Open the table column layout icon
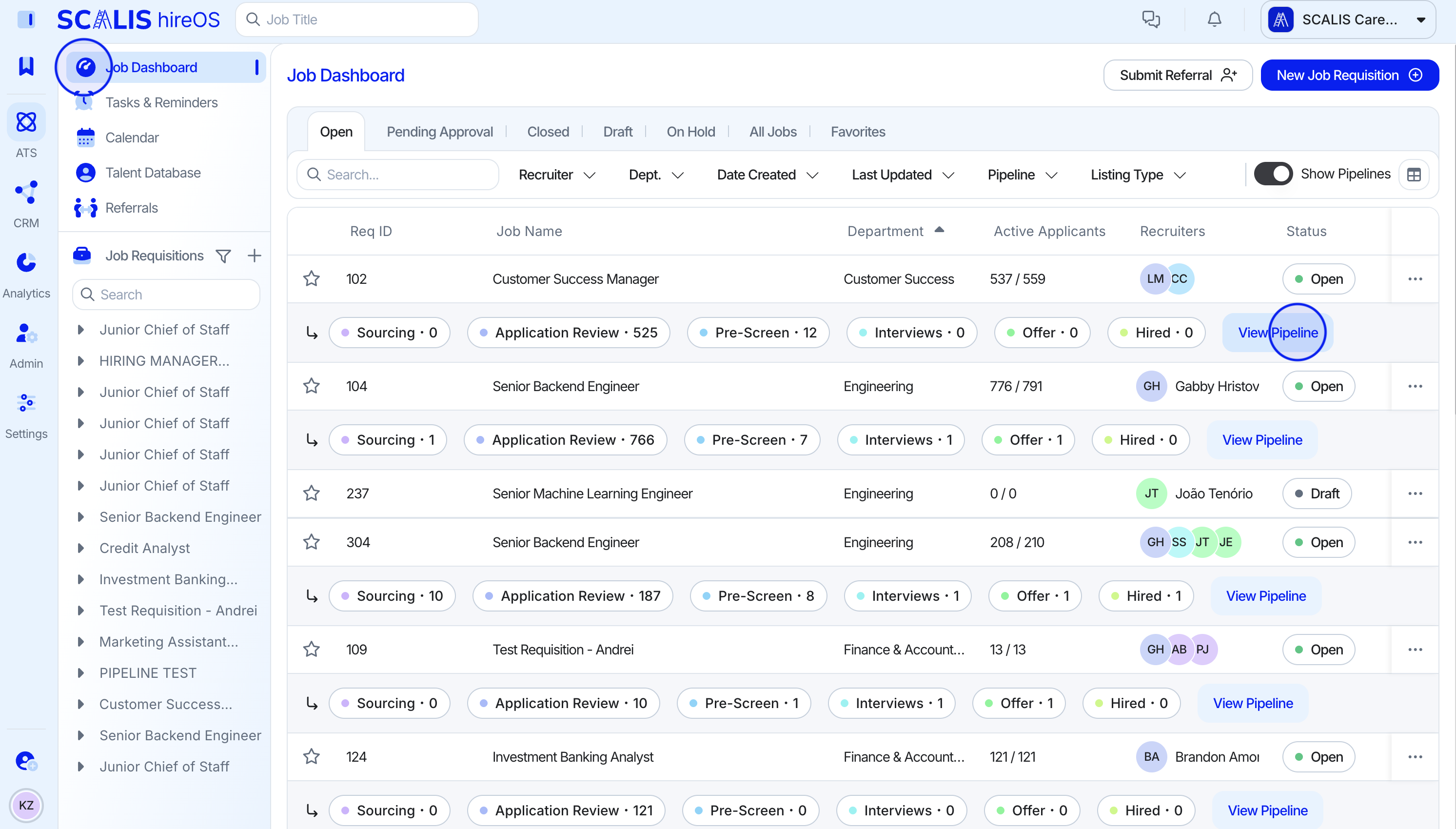This screenshot has width=1456, height=829. point(1414,174)
